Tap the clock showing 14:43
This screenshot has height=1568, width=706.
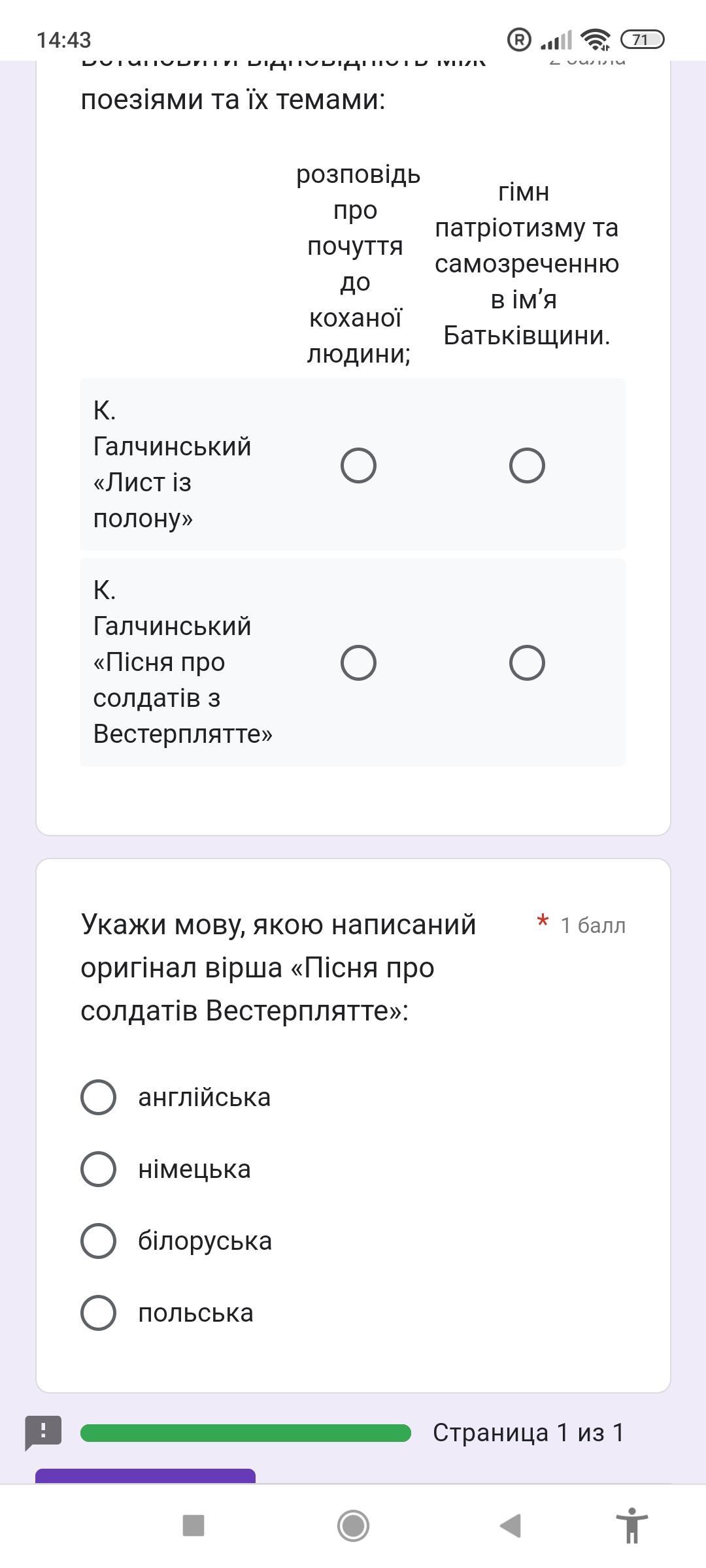[x=64, y=40]
